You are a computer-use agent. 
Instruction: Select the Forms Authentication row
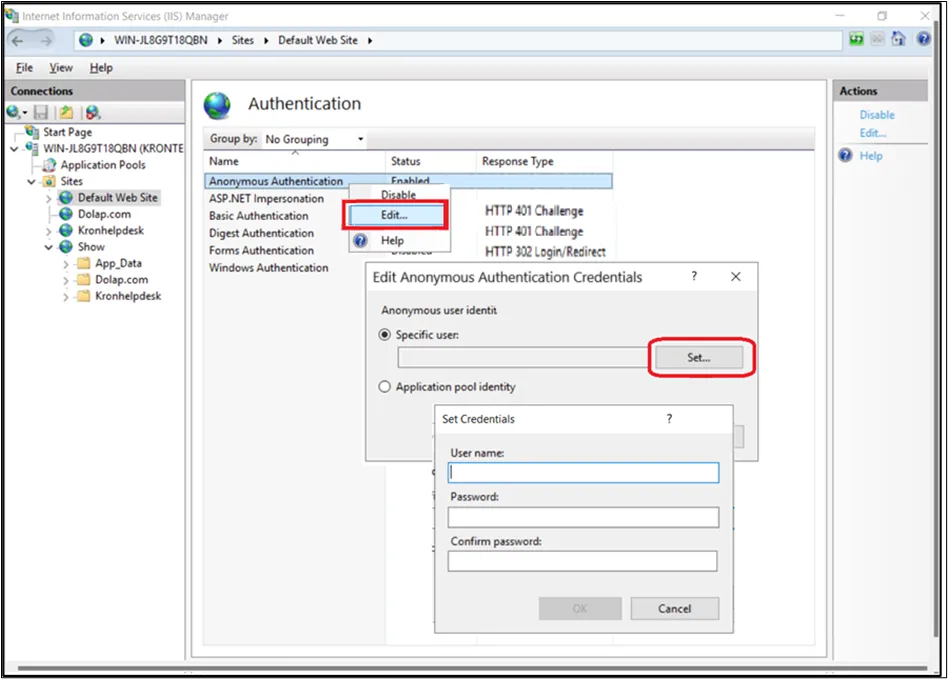[x=261, y=250]
